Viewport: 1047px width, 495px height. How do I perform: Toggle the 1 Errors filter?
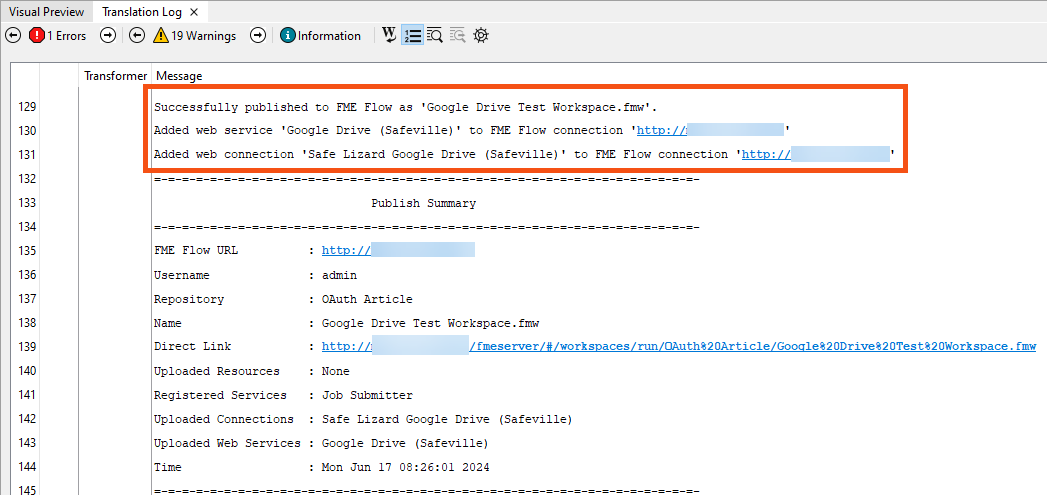(57, 36)
